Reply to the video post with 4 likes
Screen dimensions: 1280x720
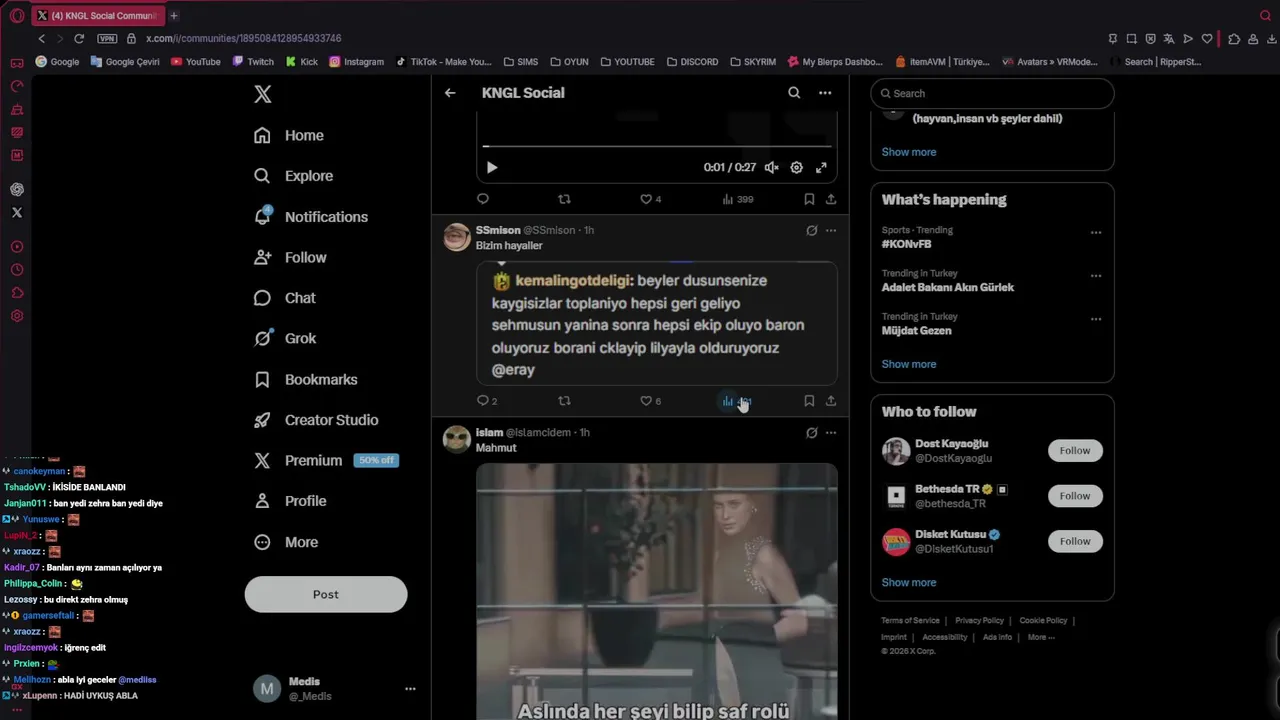point(483,199)
